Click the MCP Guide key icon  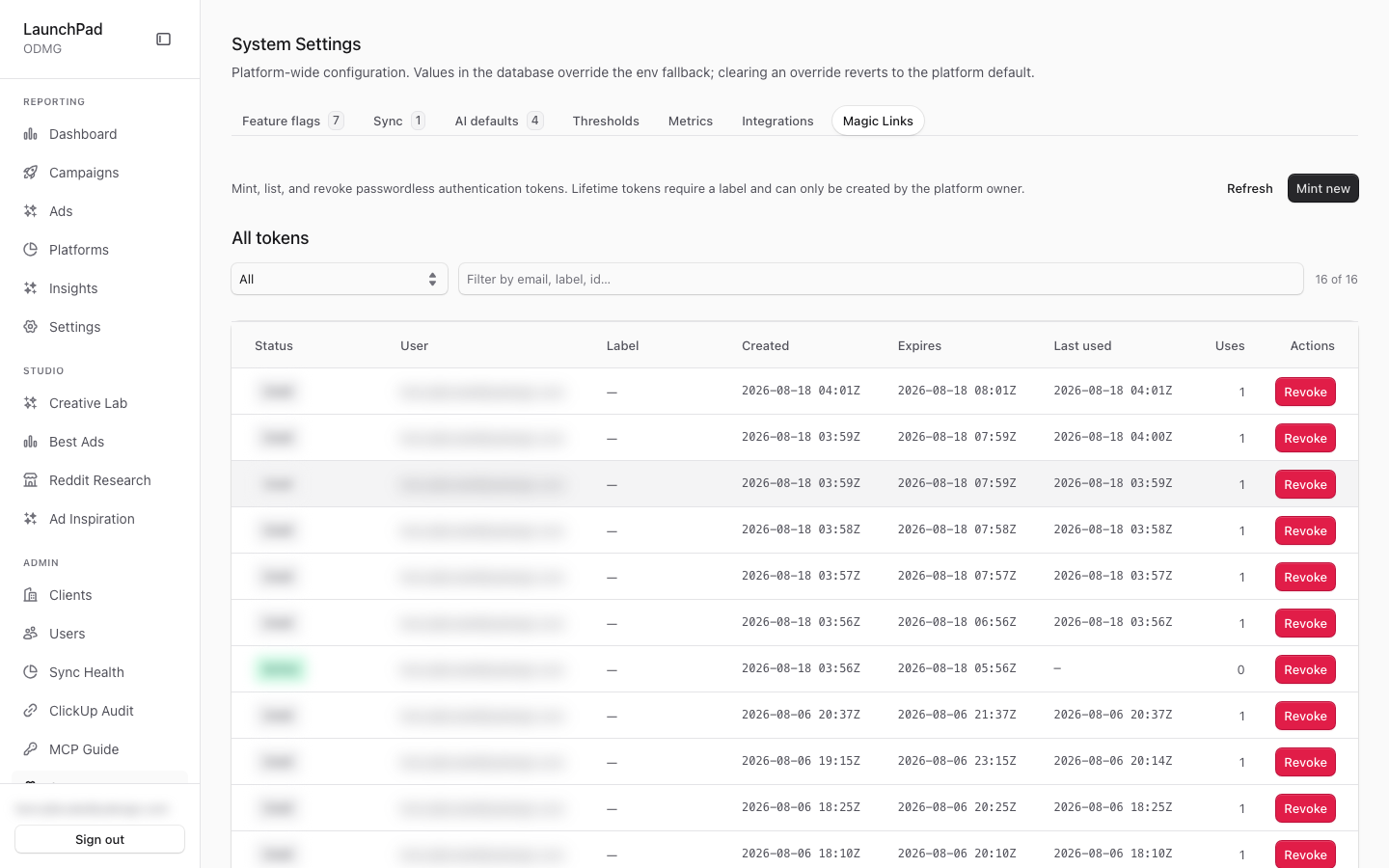click(31, 749)
